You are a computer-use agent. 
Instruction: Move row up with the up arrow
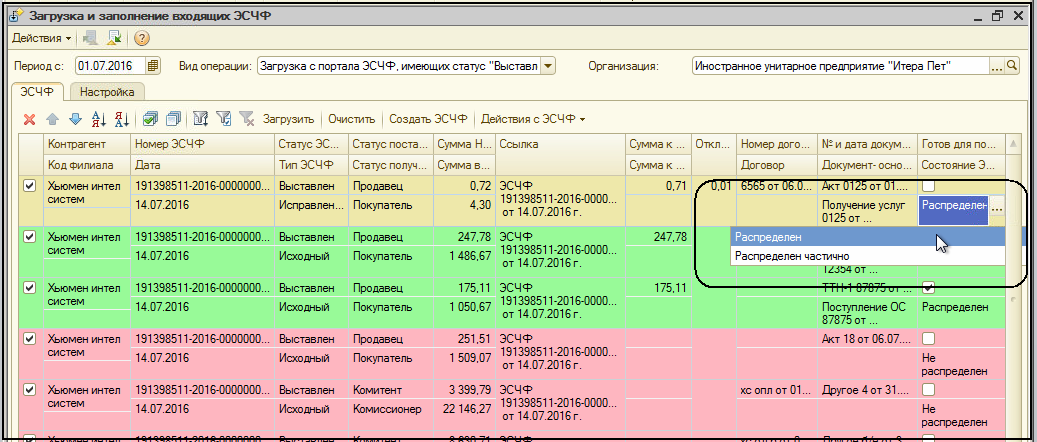coord(52,119)
